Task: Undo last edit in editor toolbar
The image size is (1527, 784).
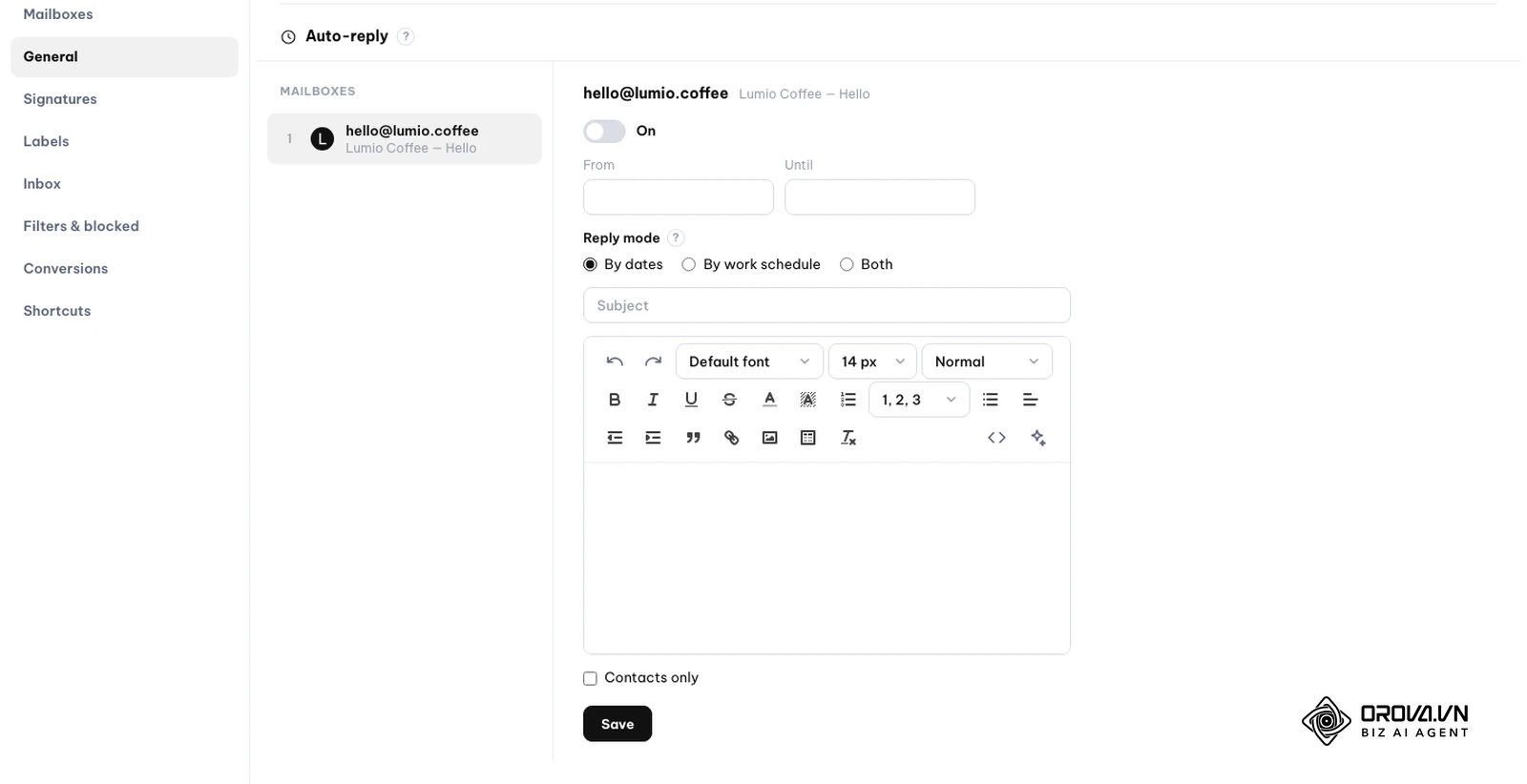Action: [615, 361]
